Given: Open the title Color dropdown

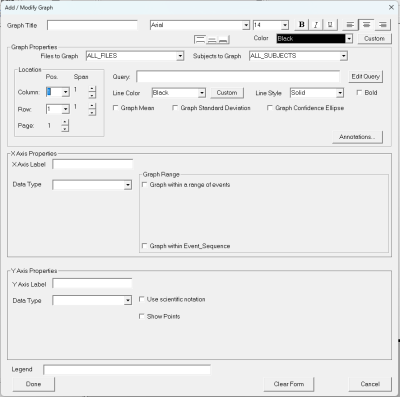Looking at the screenshot, I should (349, 39).
